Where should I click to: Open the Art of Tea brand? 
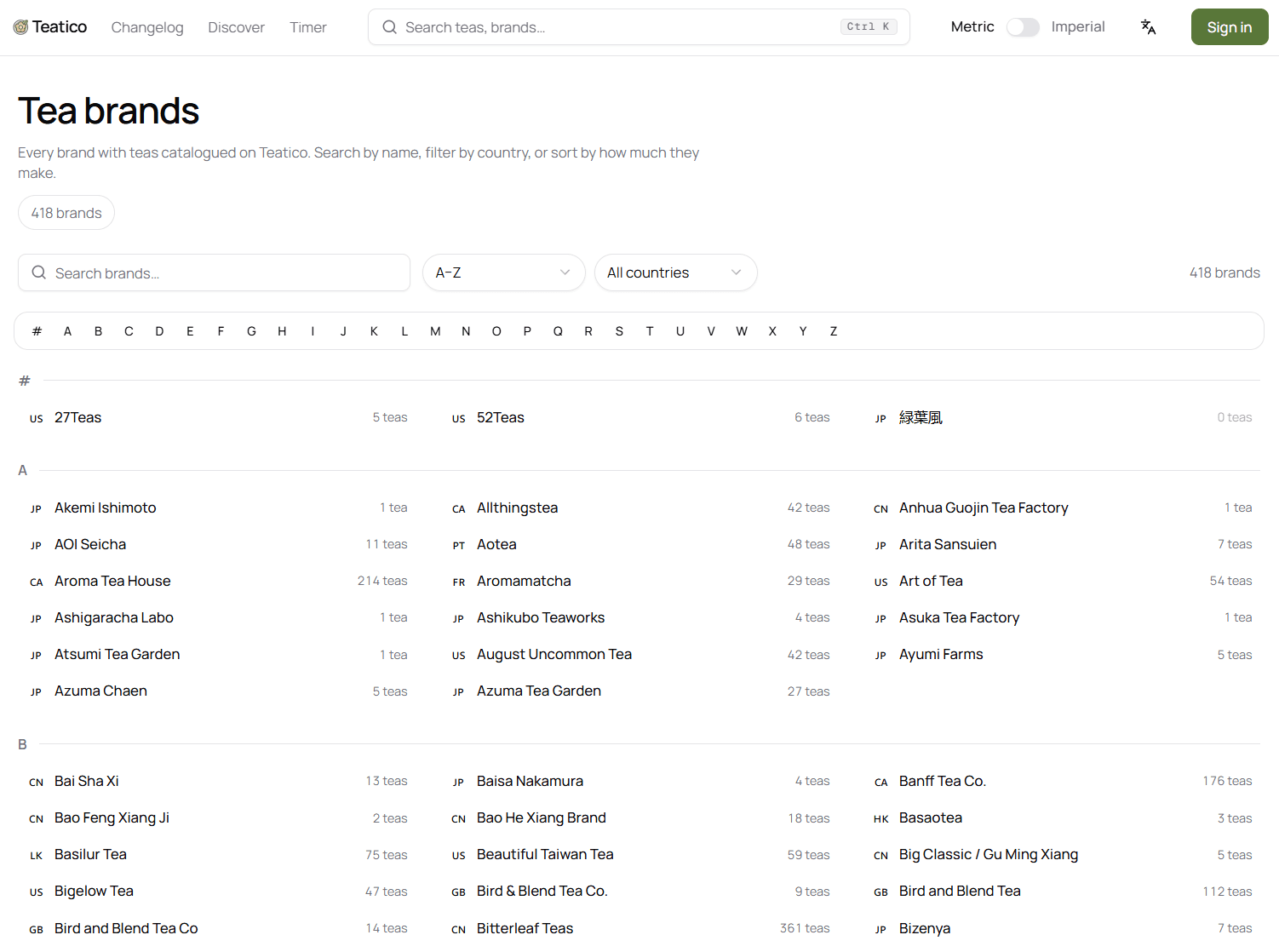[x=1063, y=582]
